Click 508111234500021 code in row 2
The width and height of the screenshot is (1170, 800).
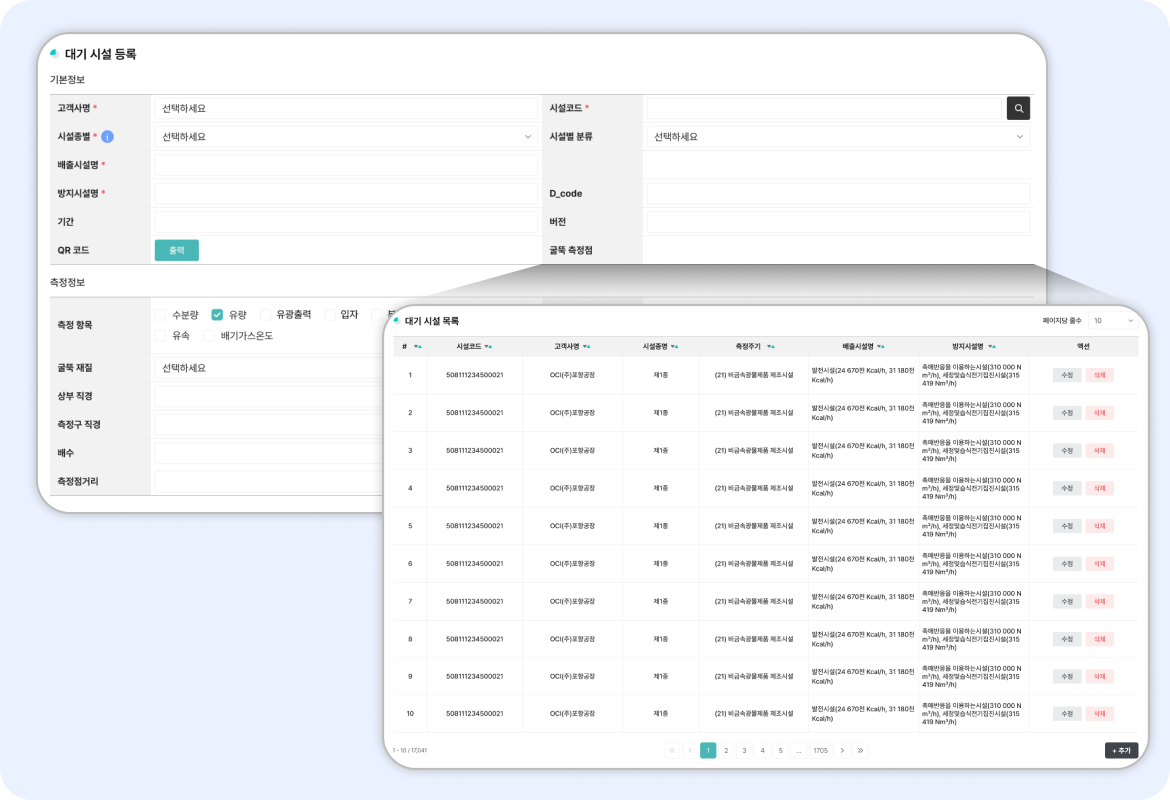pos(475,413)
